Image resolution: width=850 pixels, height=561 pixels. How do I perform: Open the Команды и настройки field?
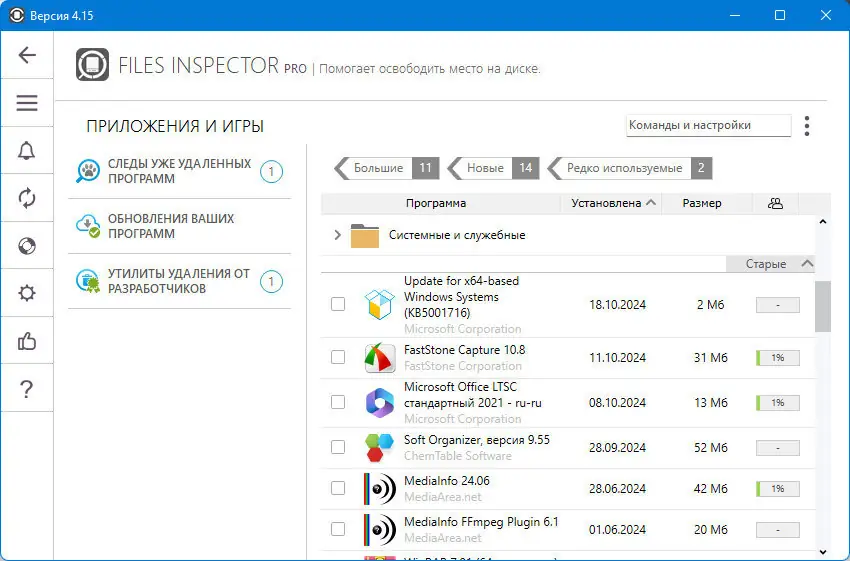pyautogui.click(x=708, y=125)
